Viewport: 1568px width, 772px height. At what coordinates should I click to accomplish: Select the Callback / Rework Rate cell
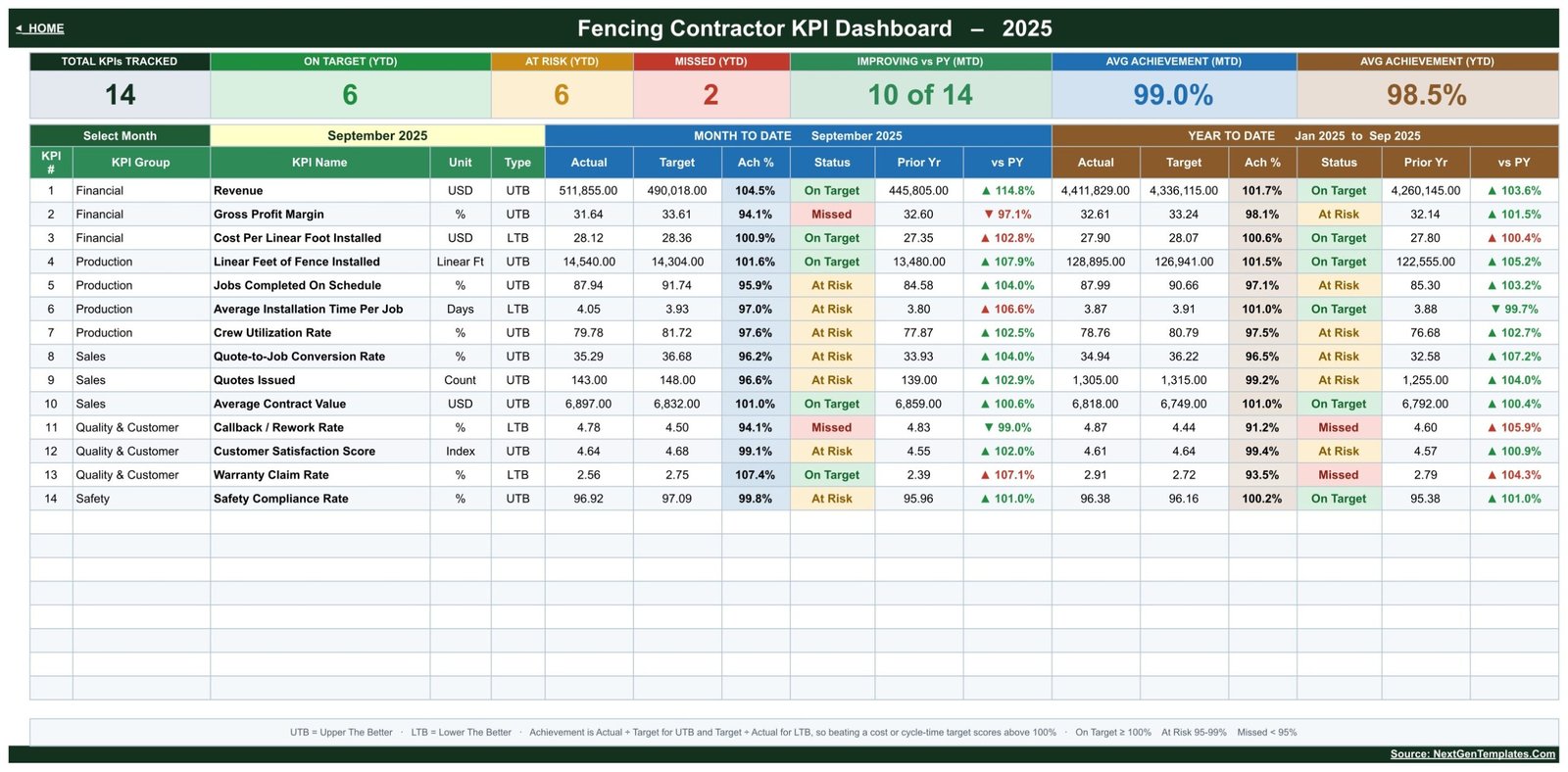[x=319, y=427]
